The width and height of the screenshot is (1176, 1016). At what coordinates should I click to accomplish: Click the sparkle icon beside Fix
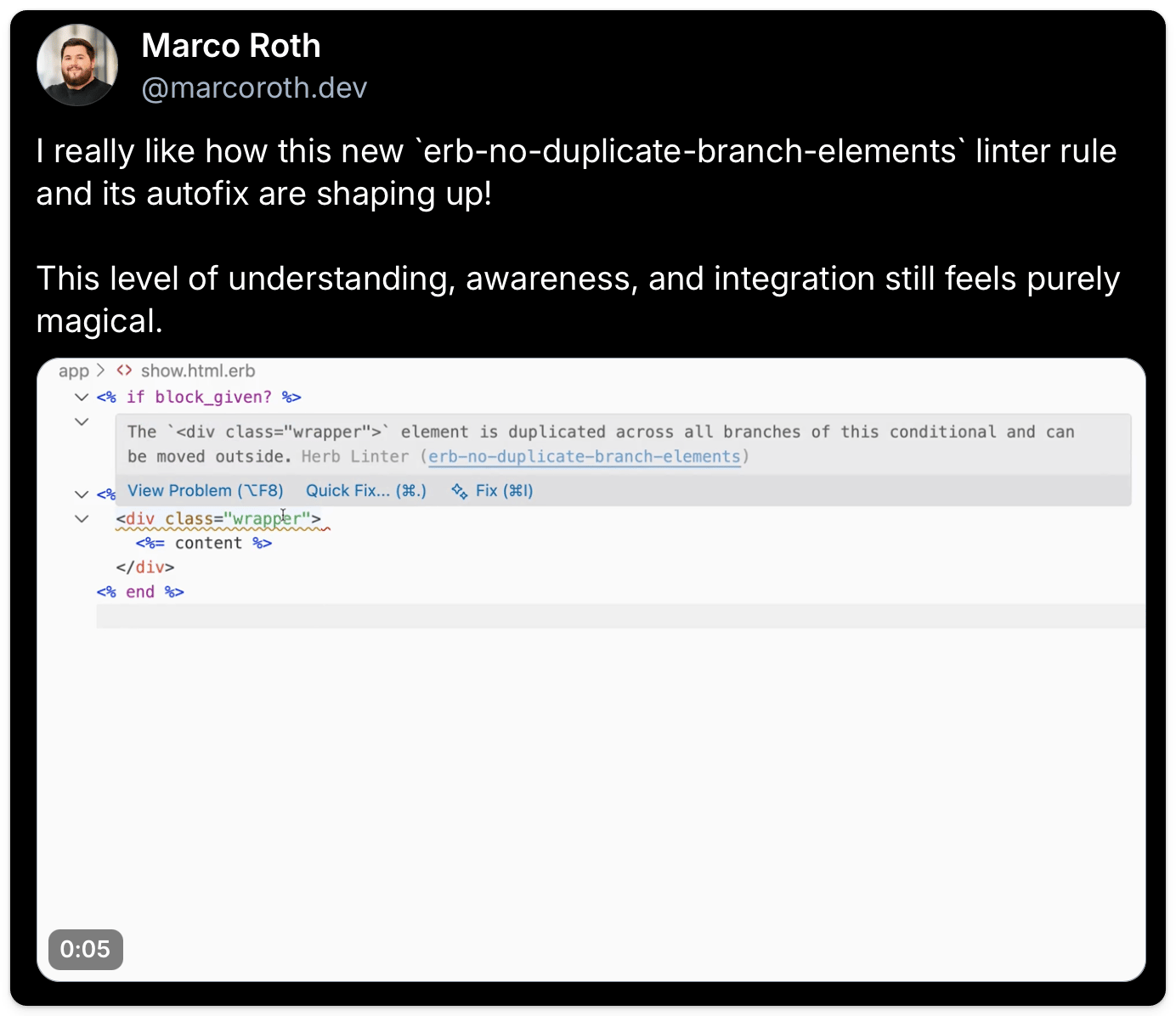tap(460, 491)
